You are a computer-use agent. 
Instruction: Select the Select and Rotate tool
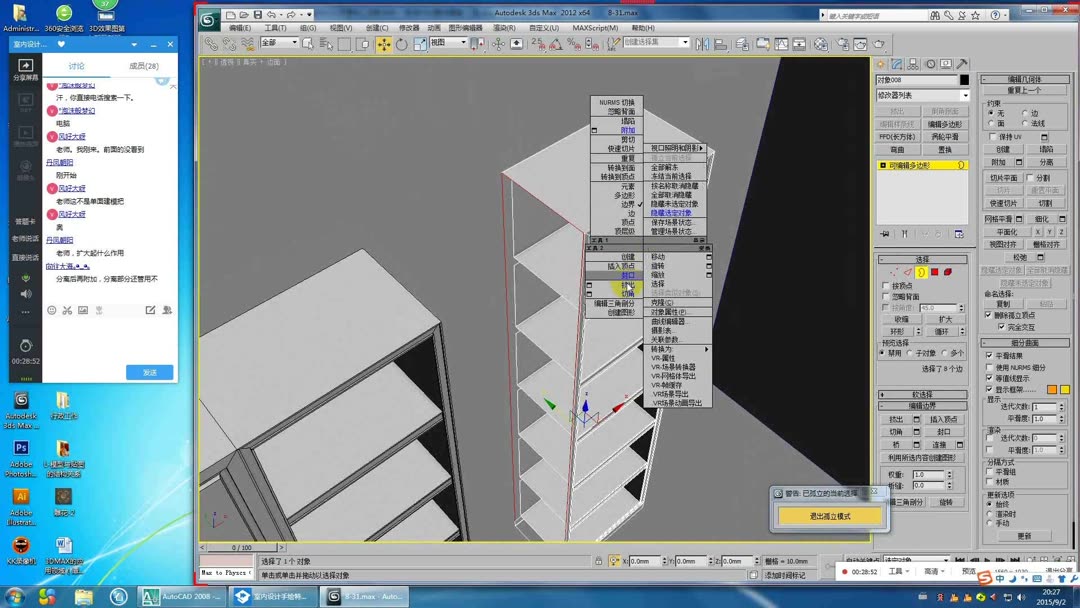click(402, 42)
